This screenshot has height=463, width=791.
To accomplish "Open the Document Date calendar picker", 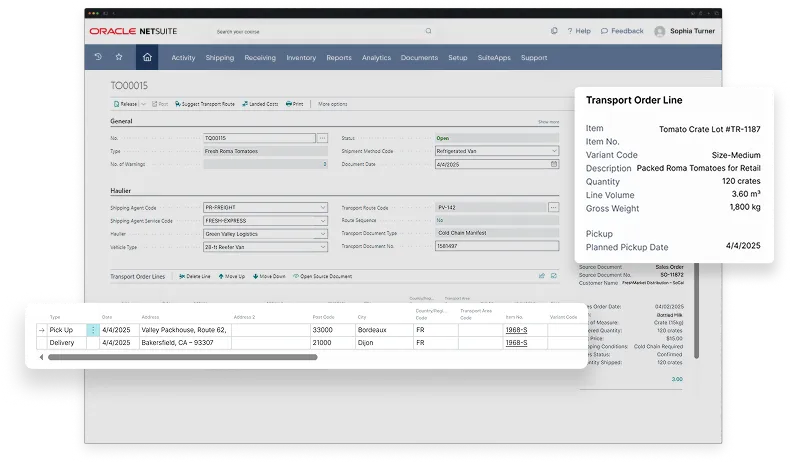I will (x=554, y=164).
